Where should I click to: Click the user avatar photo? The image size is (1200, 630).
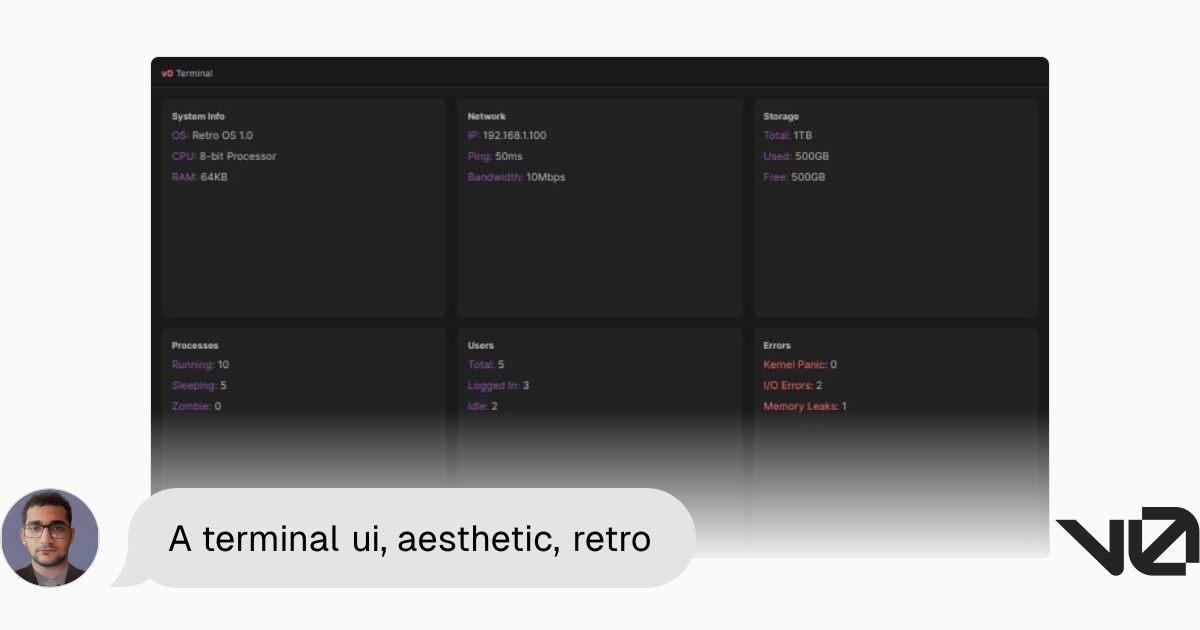pos(50,538)
